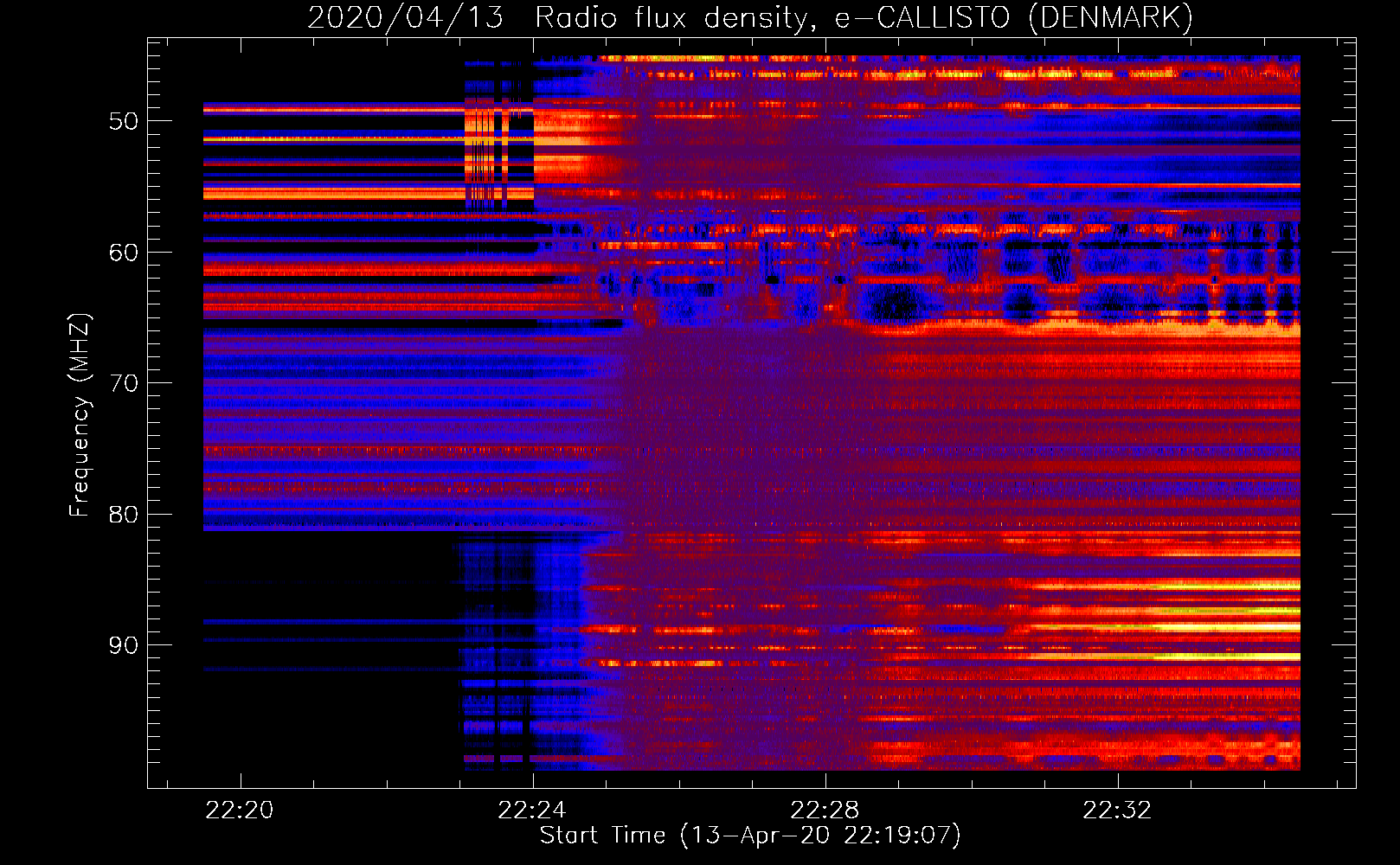This screenshot has height=865, width=1400.
Task: Click the 60 frequency tick label
Action: (x=124, y=253)
